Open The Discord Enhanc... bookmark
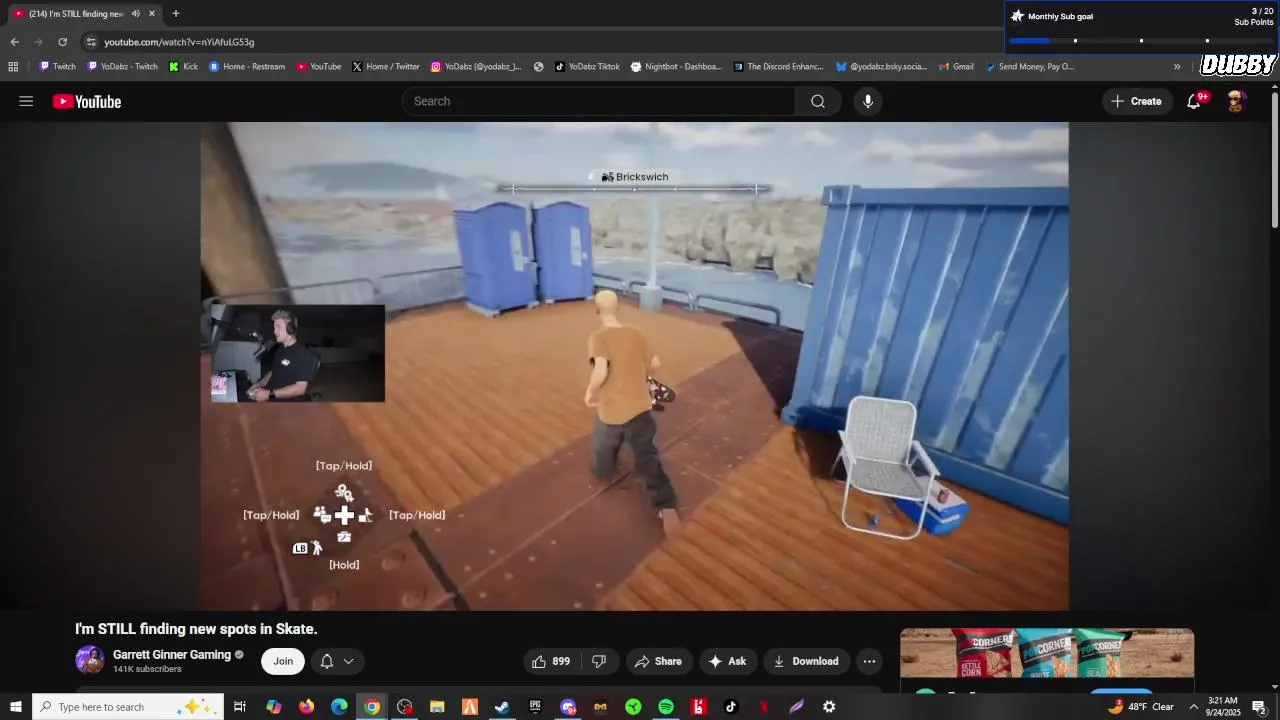This screenshot has width=1280, height=720. (x=779, y=67)
